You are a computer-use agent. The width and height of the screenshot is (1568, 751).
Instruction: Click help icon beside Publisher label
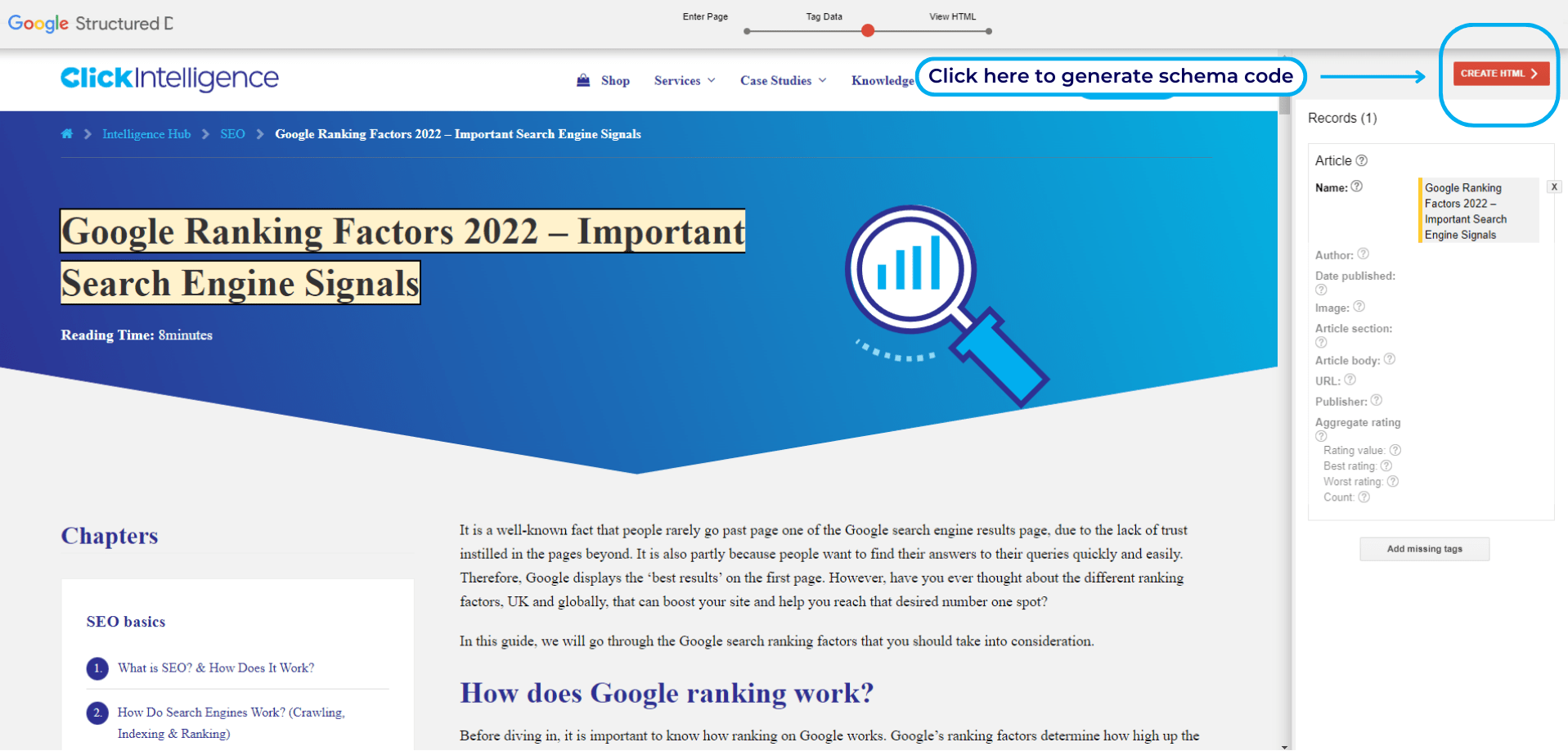point(1377,401)
